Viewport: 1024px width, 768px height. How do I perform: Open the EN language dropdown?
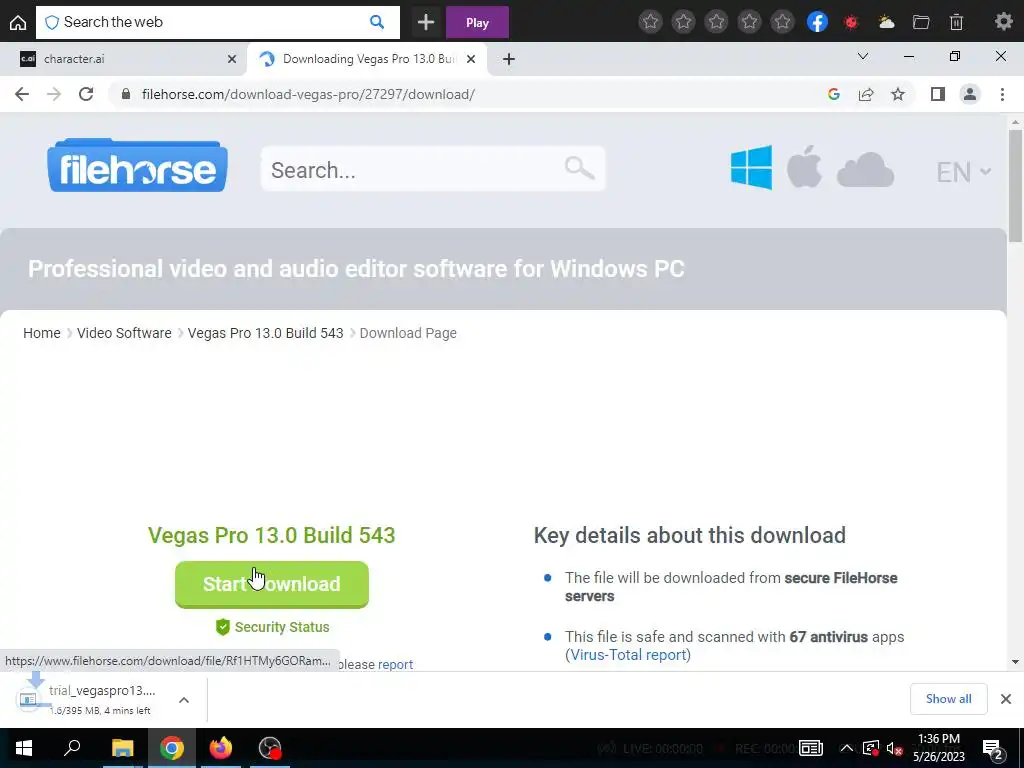963,172
